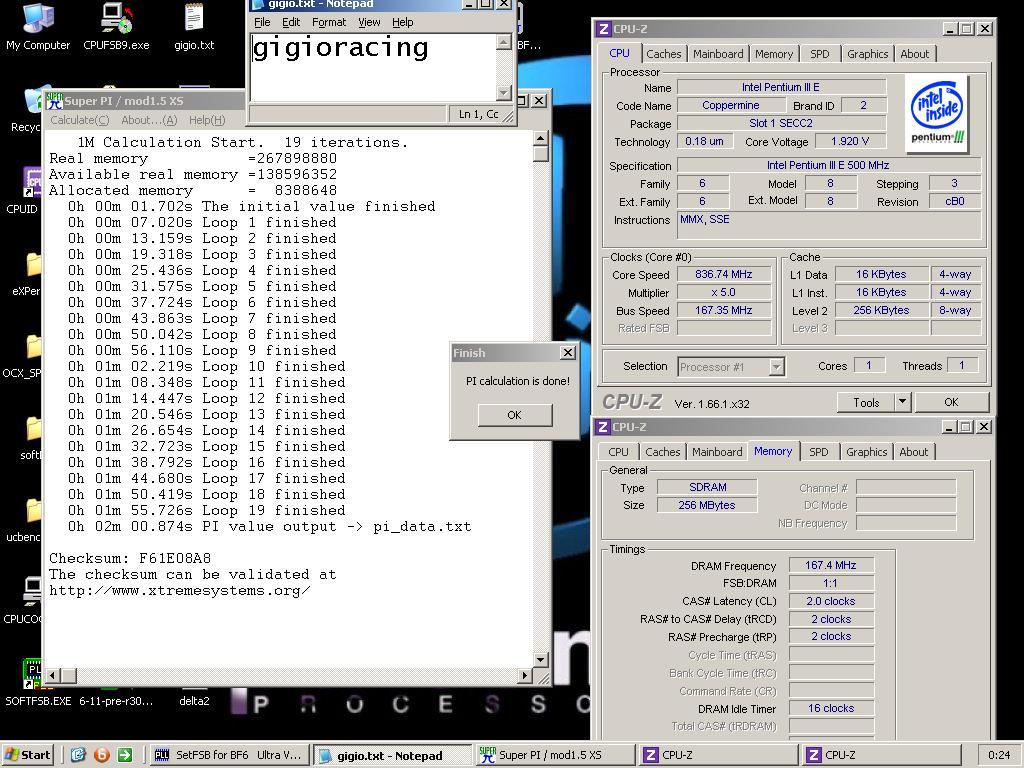Open the Start menu
The image size is (1024, 768).
point(27,755)
